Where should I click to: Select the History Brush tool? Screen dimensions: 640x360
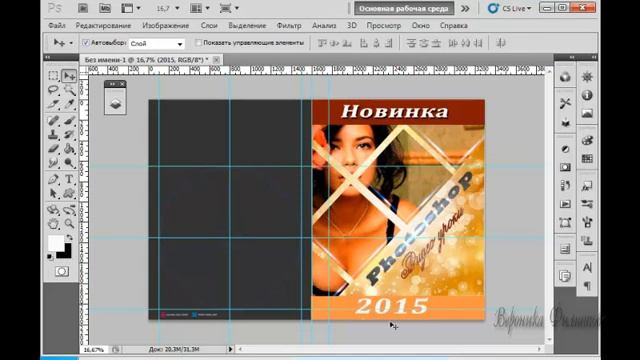tap(69, 135)
